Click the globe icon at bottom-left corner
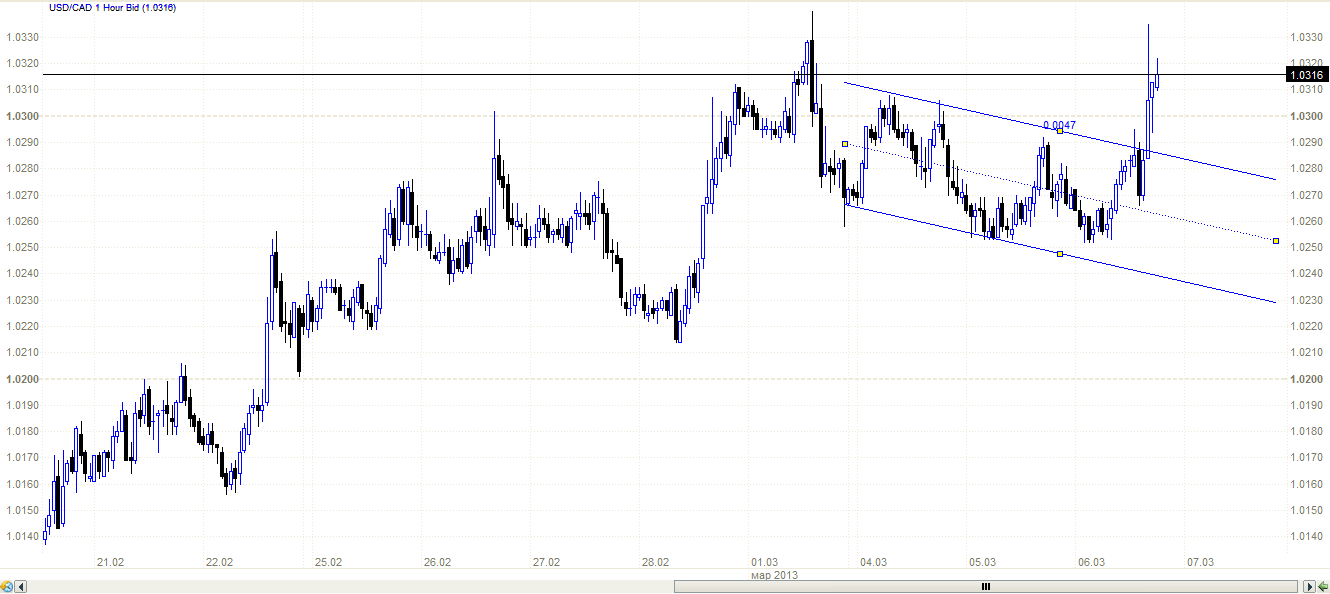 (x=7, y=586)
